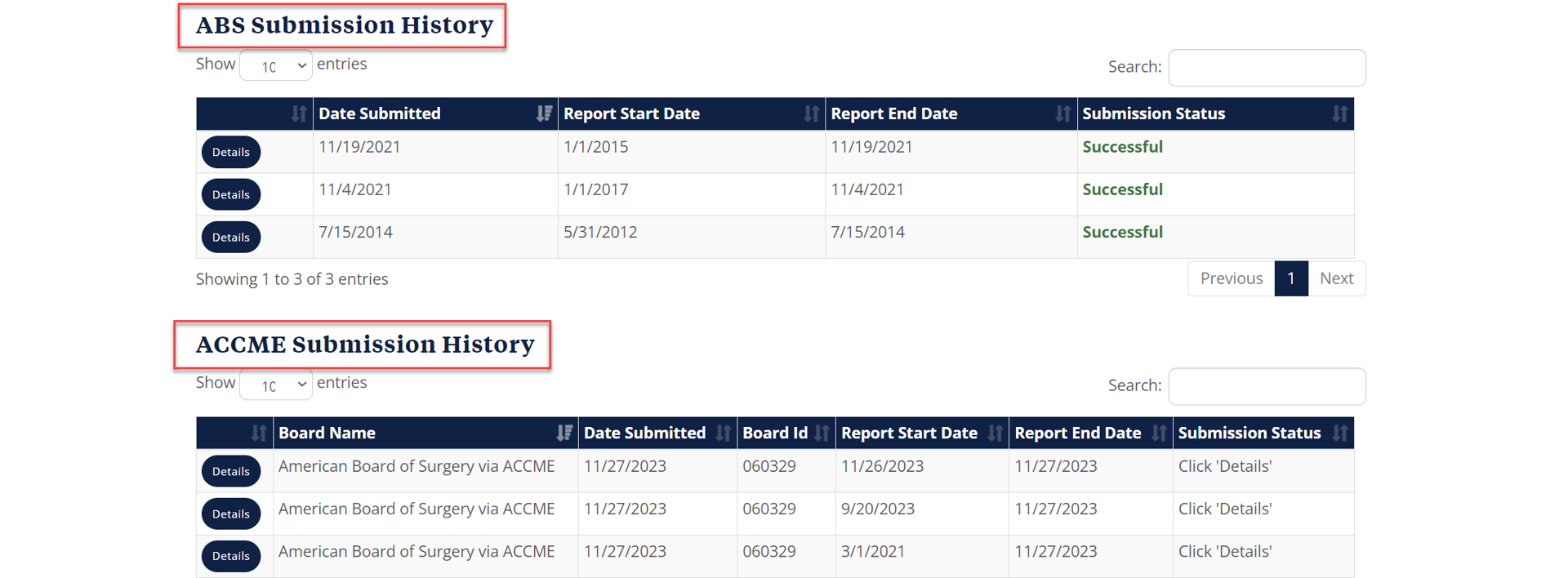Viewport: 1568px width, 578px height.
Task: Sort ACCME table by Report Start Date icon
Action: tap(995, 433)
